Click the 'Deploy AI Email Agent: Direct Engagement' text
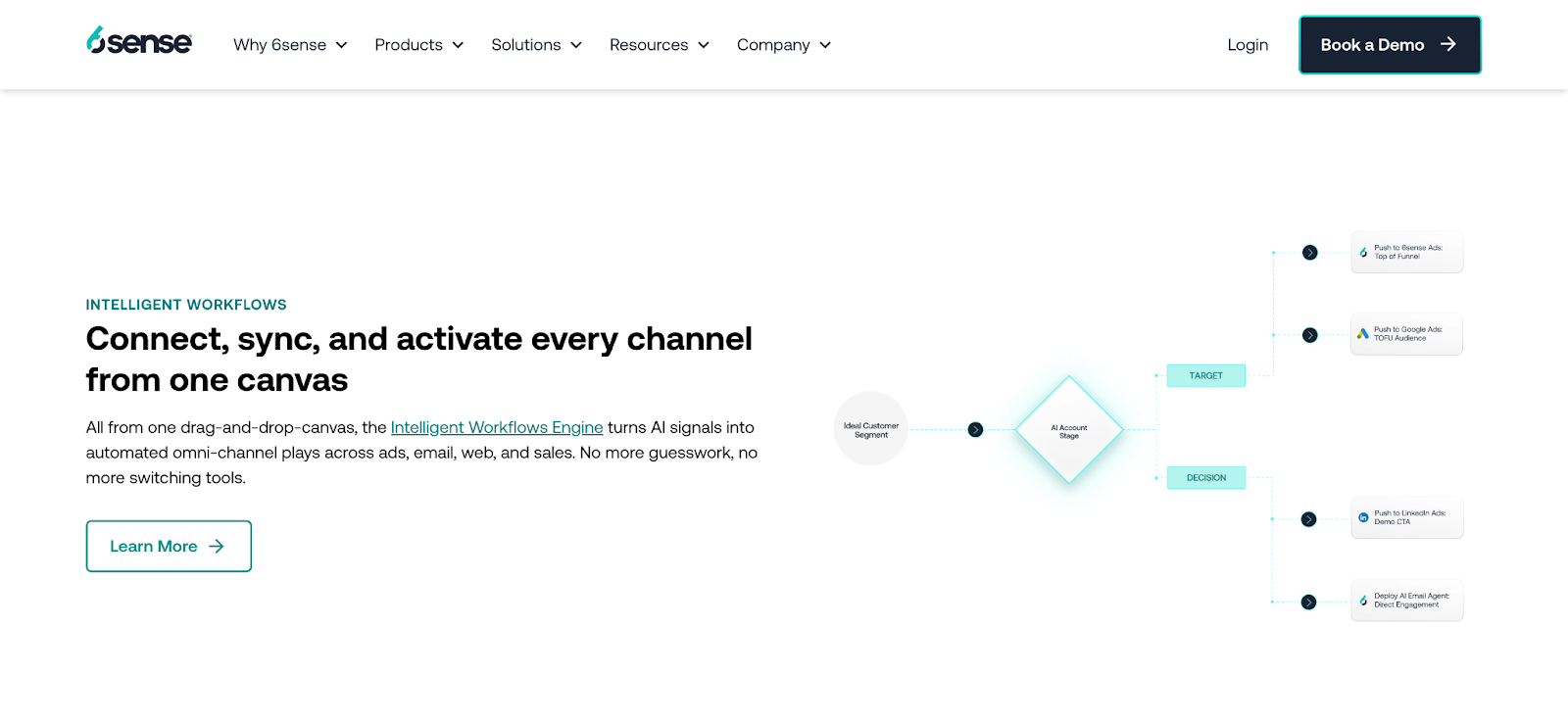 pos(1411,601)
